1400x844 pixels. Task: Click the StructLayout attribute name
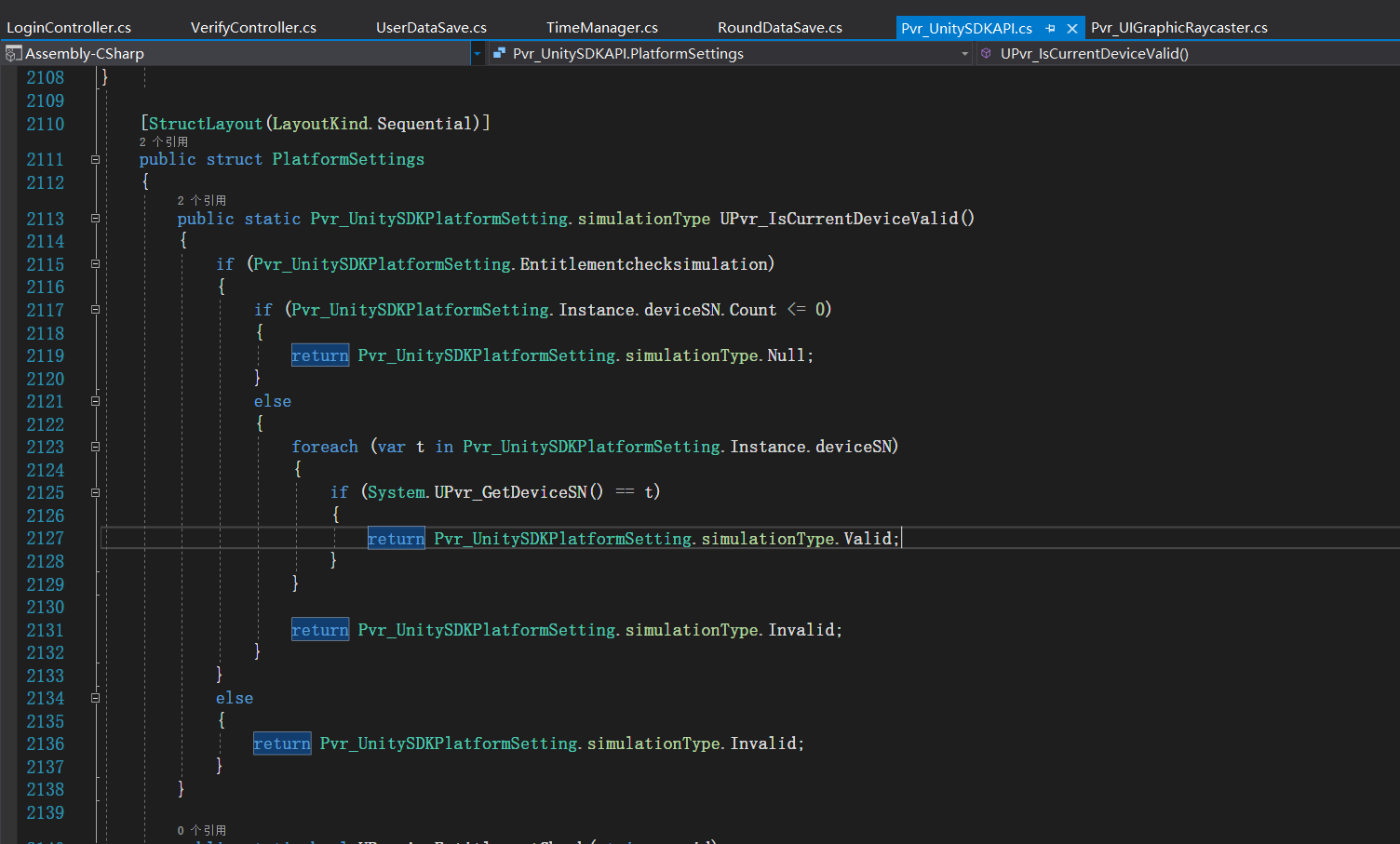[x=206, y=124]
